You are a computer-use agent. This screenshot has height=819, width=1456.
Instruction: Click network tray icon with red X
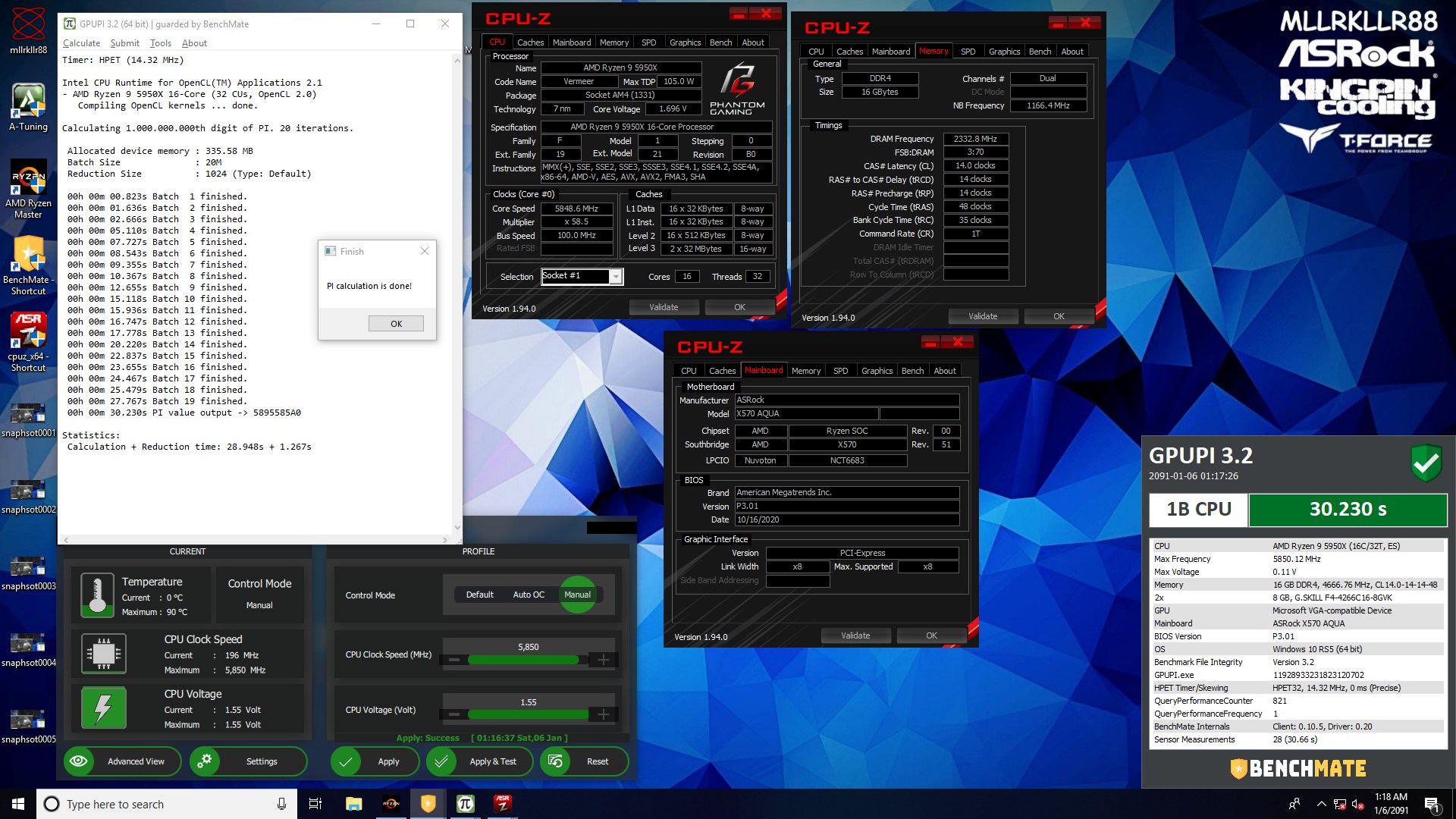[1340, 804]
